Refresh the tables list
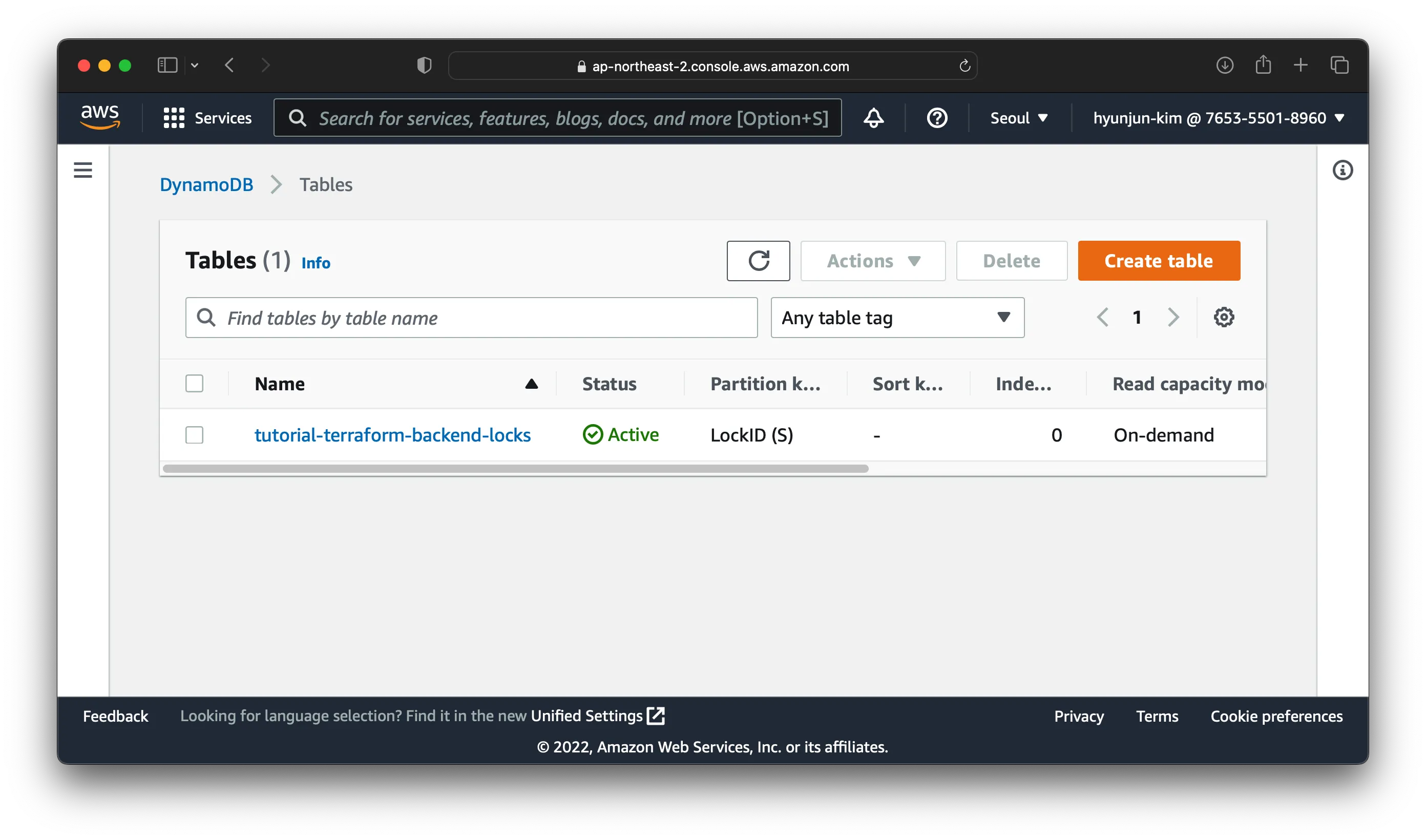Screen dimensions: 1426x840 pos(758,261)
